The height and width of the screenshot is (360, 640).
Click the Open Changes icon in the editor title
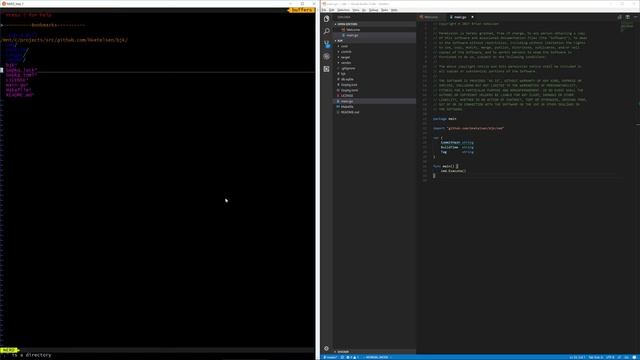coord(620,17)
